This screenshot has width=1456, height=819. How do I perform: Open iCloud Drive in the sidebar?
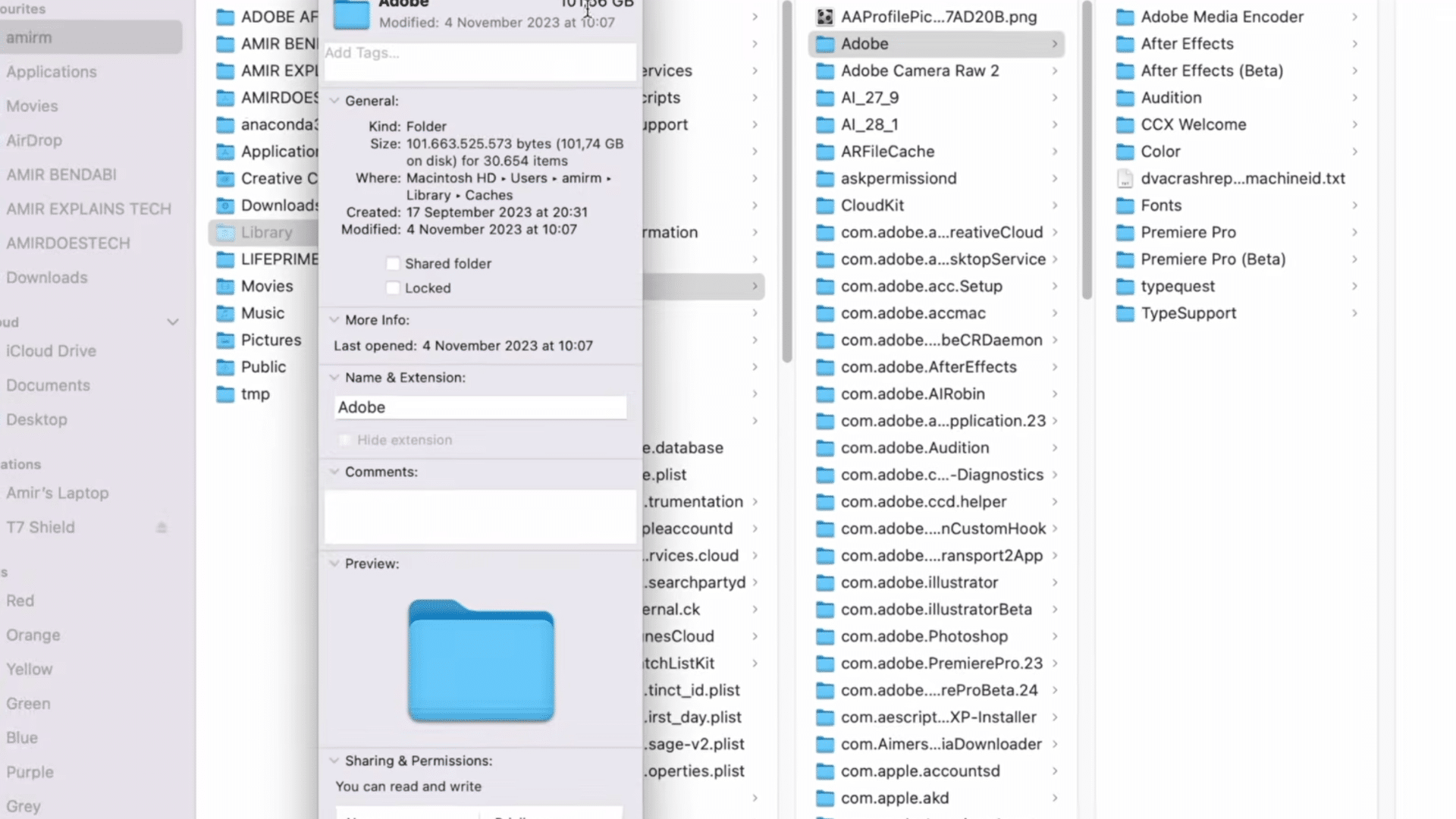(x=51, y=351)
